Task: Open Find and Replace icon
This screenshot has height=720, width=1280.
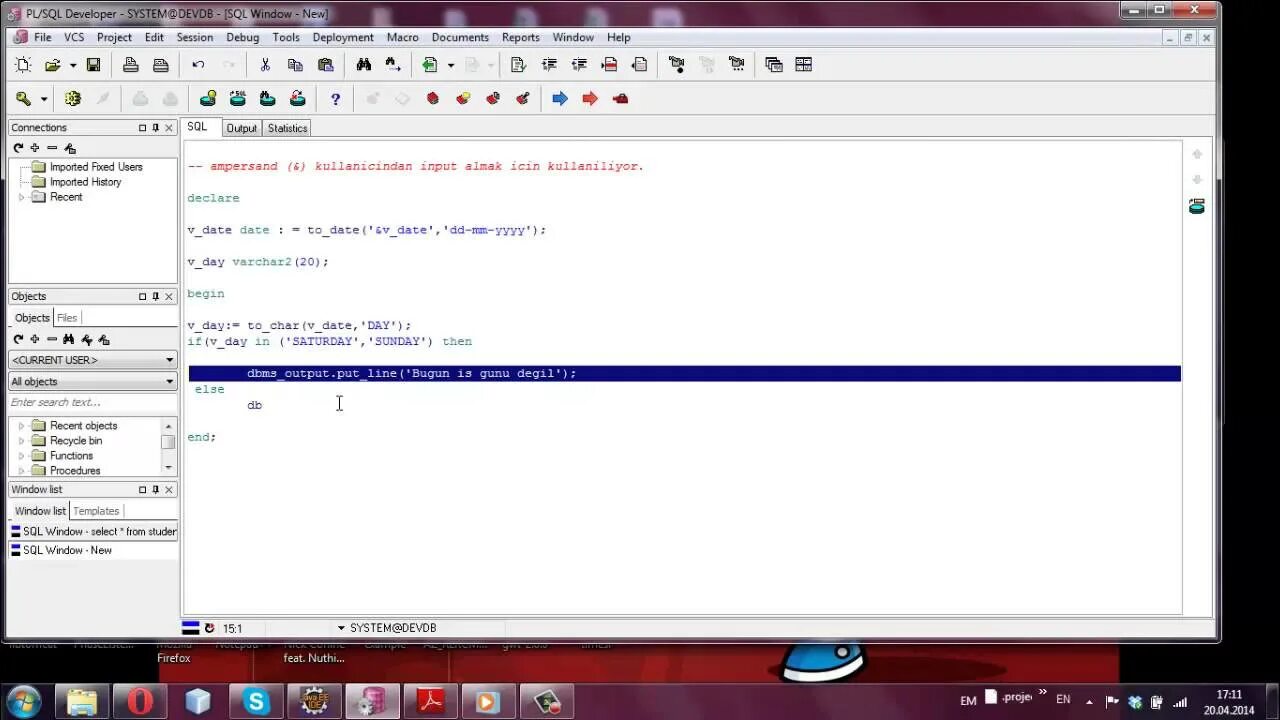Action: tap(393, 65)
